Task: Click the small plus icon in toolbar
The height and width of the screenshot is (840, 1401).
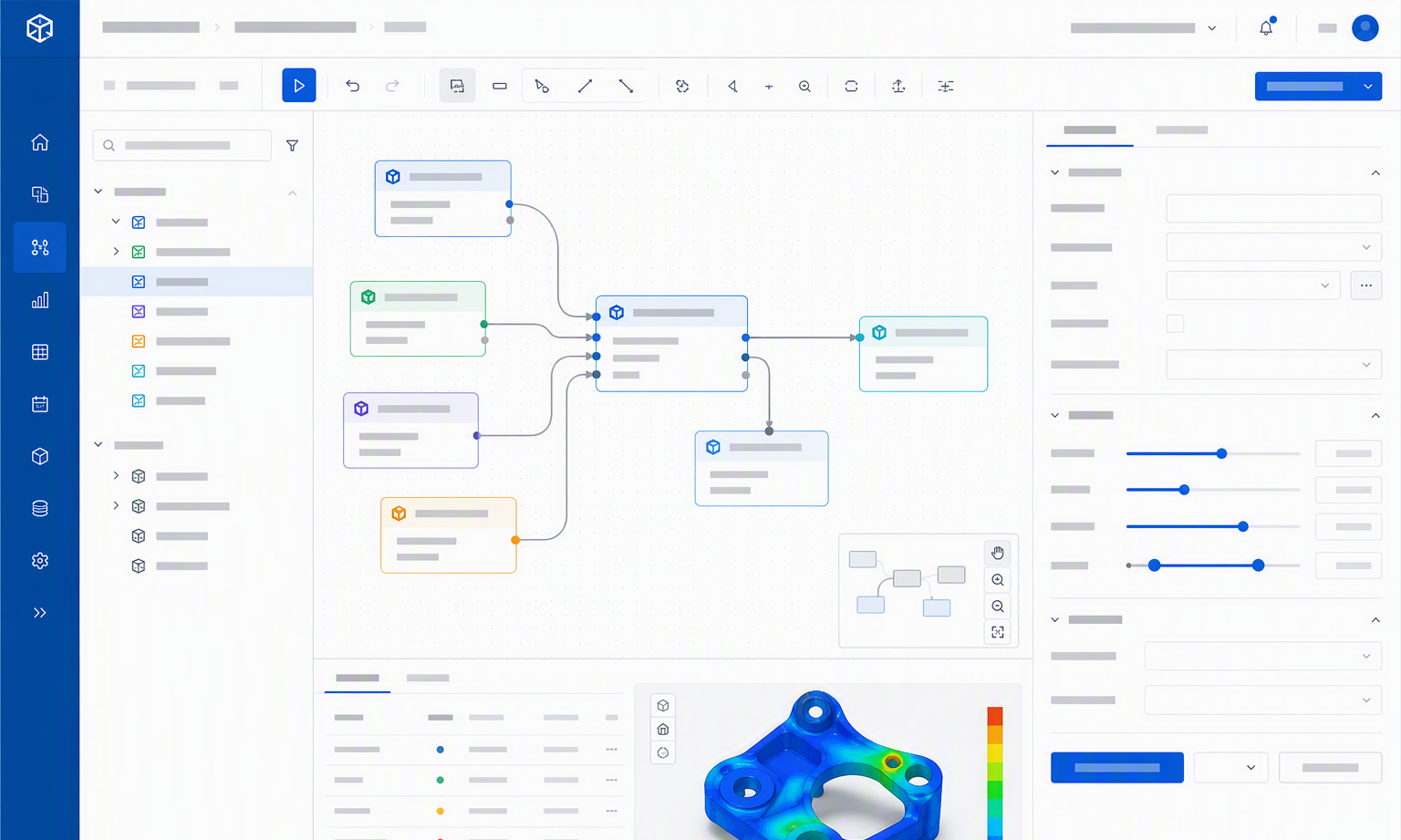Action: tap(769, 87)
